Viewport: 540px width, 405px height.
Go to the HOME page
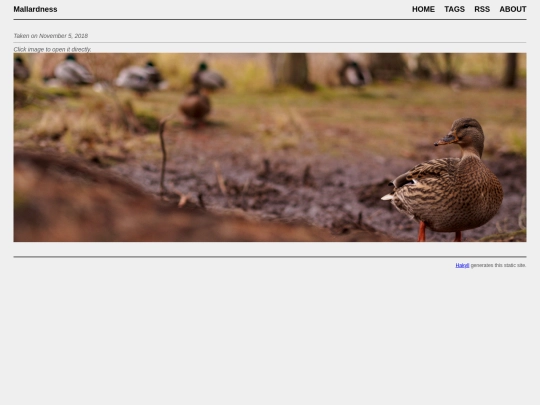point(423,9)
